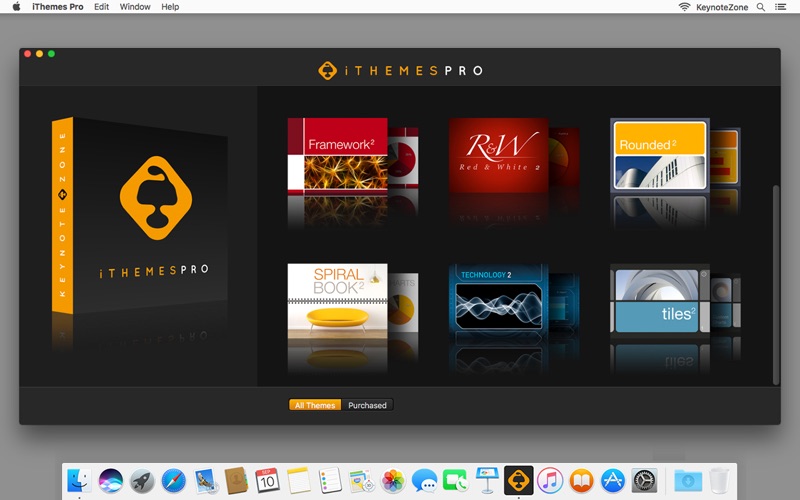The width and height of the screenshot is (800, 500).
Task: Open Mail eagle stamp icon in dock
Action: 205,480
